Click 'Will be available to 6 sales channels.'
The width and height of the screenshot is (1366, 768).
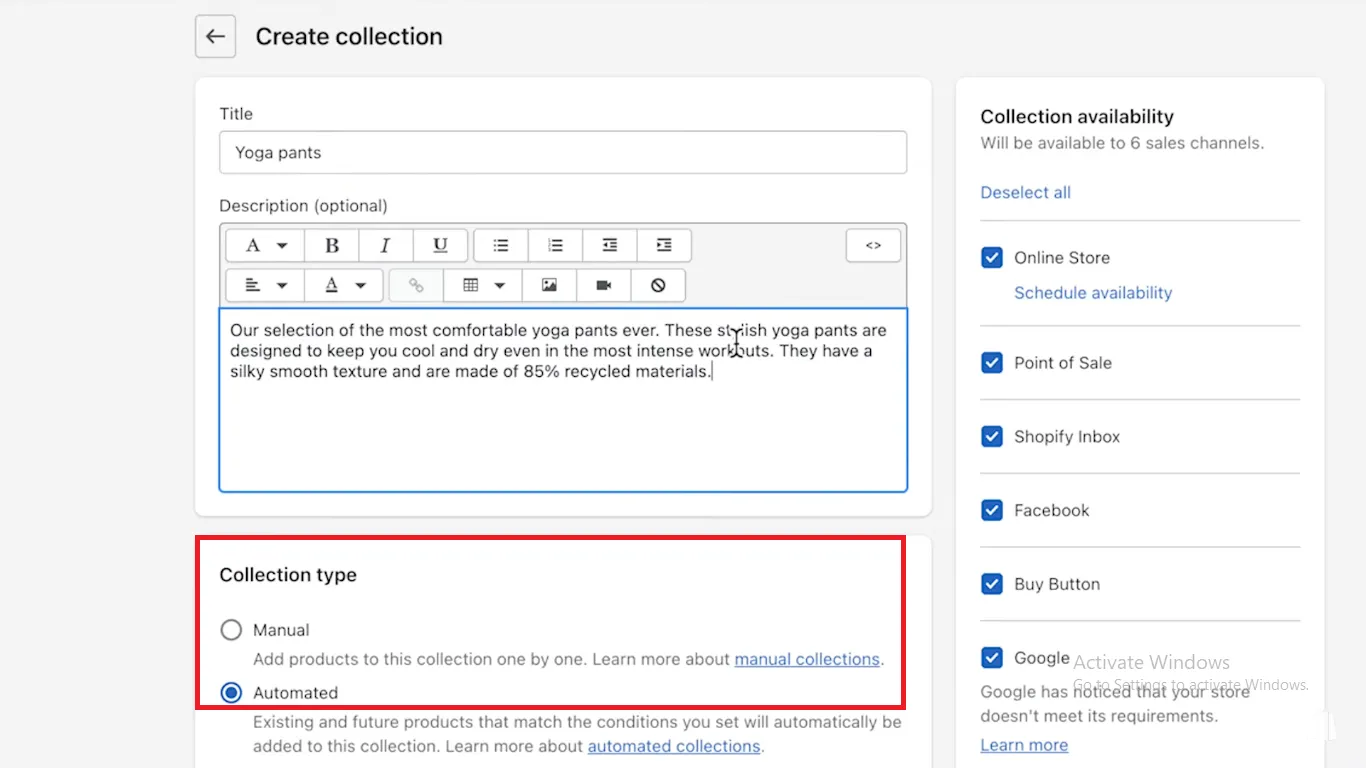pos(1122,143)
